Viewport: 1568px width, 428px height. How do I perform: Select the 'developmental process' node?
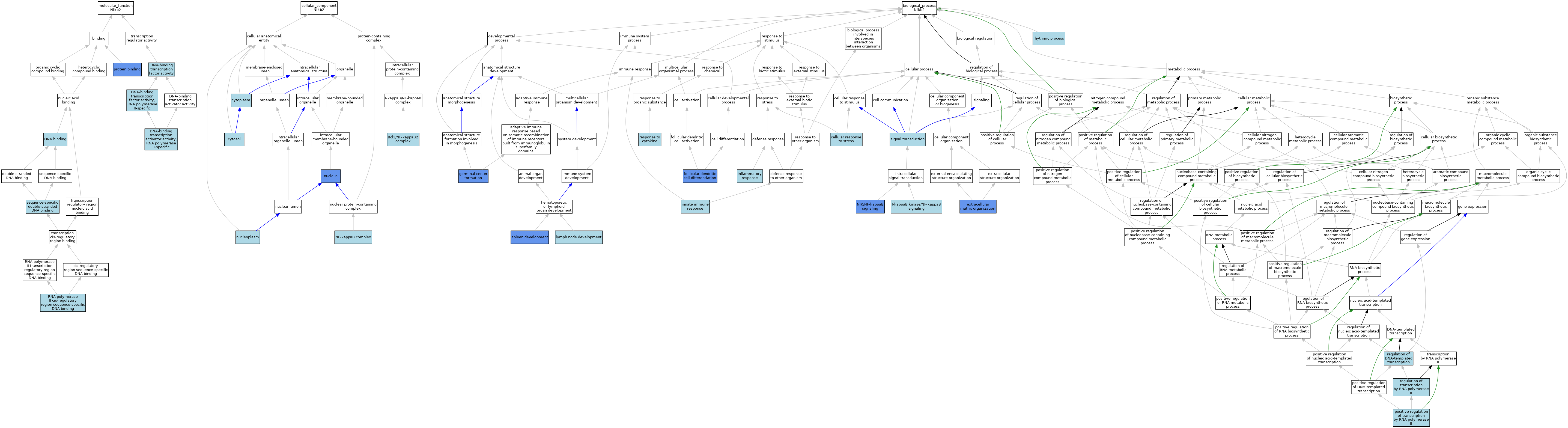tap(502, 38)
